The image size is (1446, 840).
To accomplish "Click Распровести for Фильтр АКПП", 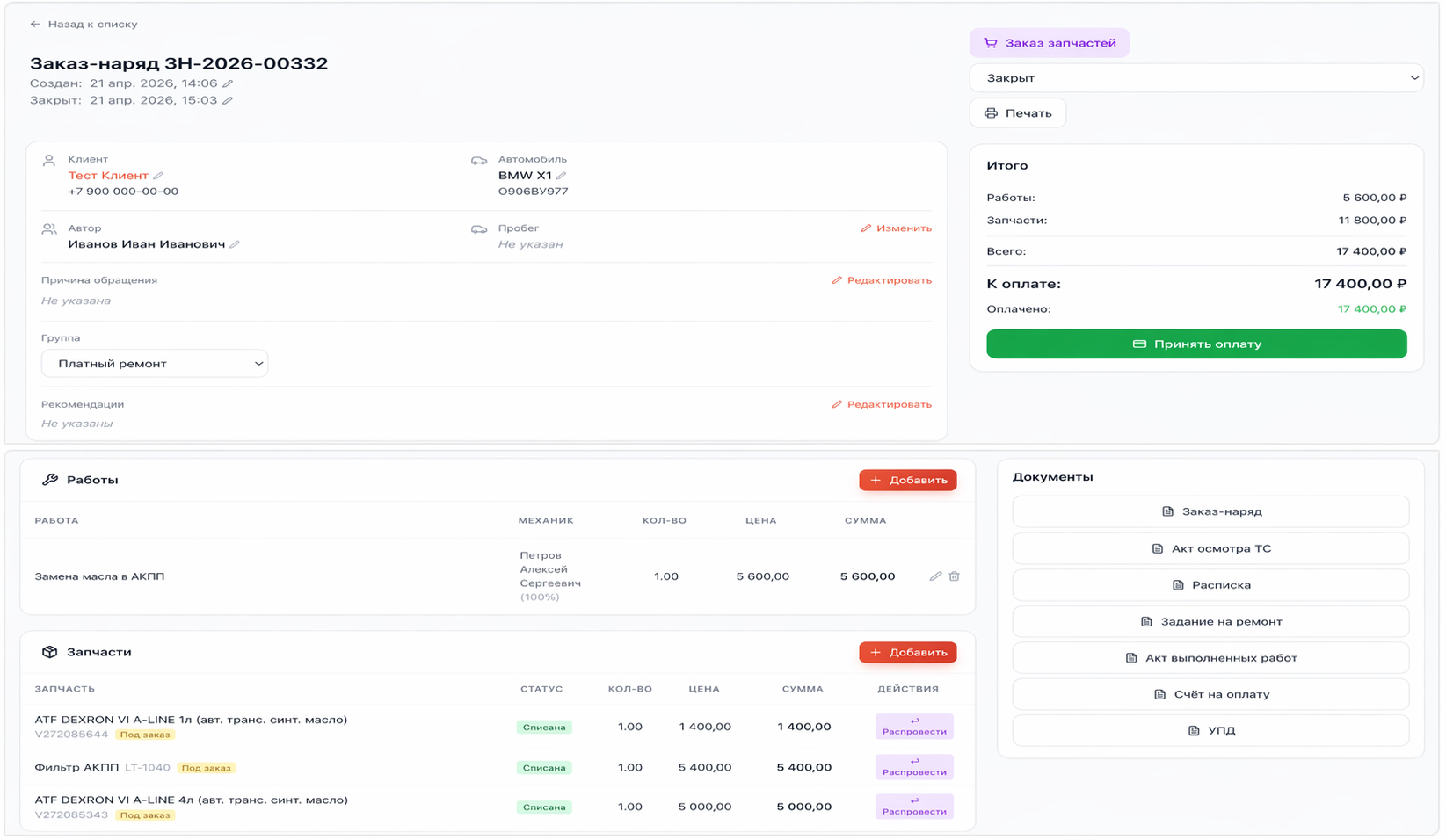I will click(x=914, y=768).
